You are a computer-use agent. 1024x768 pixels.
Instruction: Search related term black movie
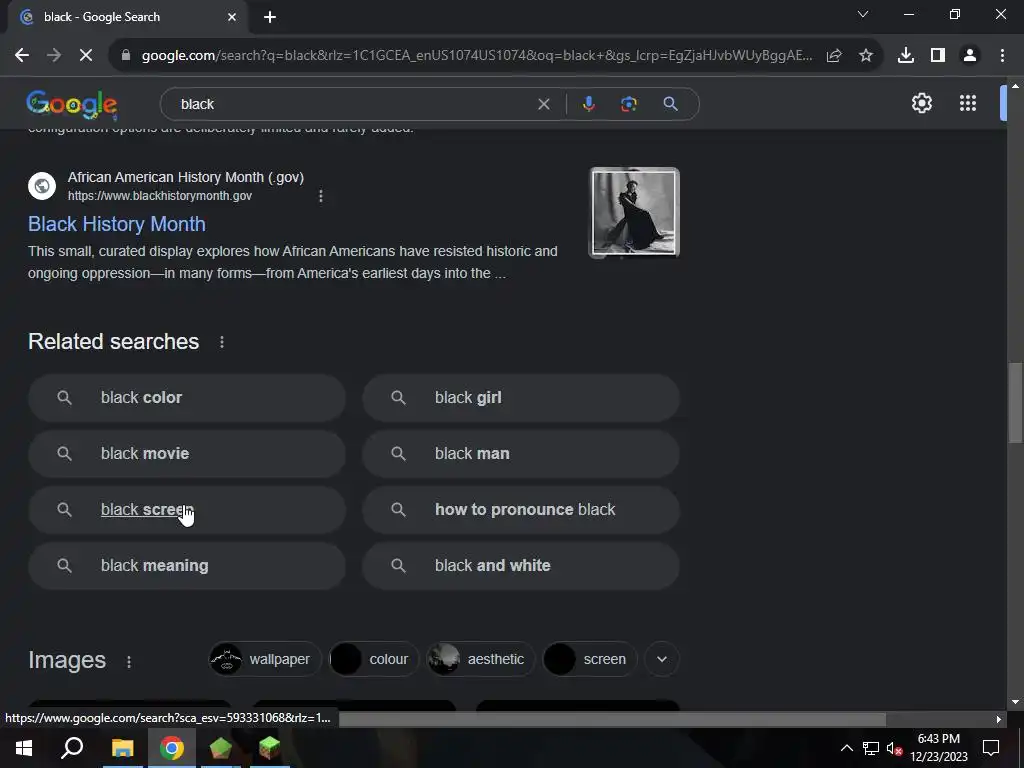pyautogui.click(x=187, y=454)
